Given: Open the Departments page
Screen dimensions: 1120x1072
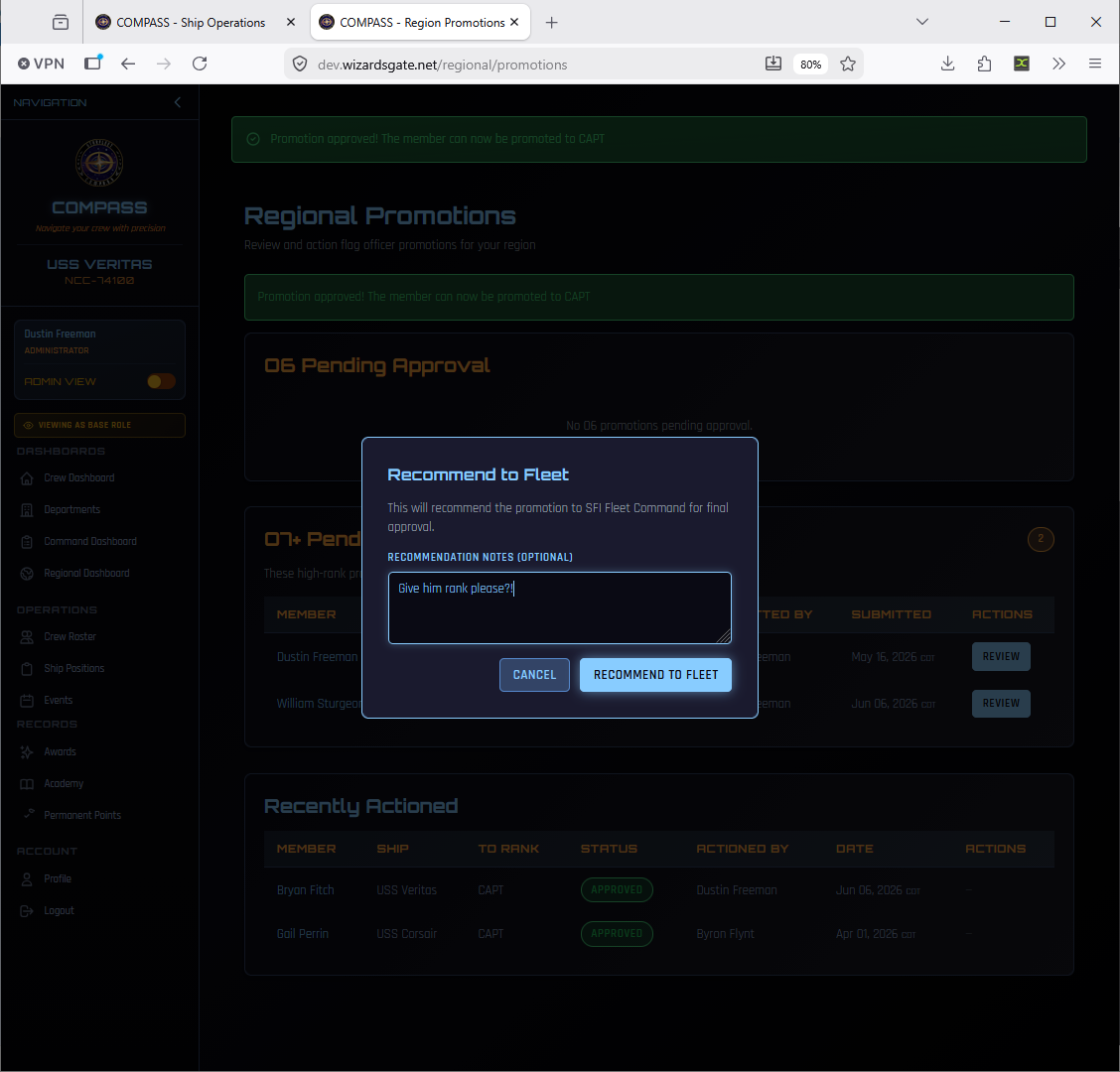Looking at the screenshot, I should pyautogui.click(x=72, y=509).
